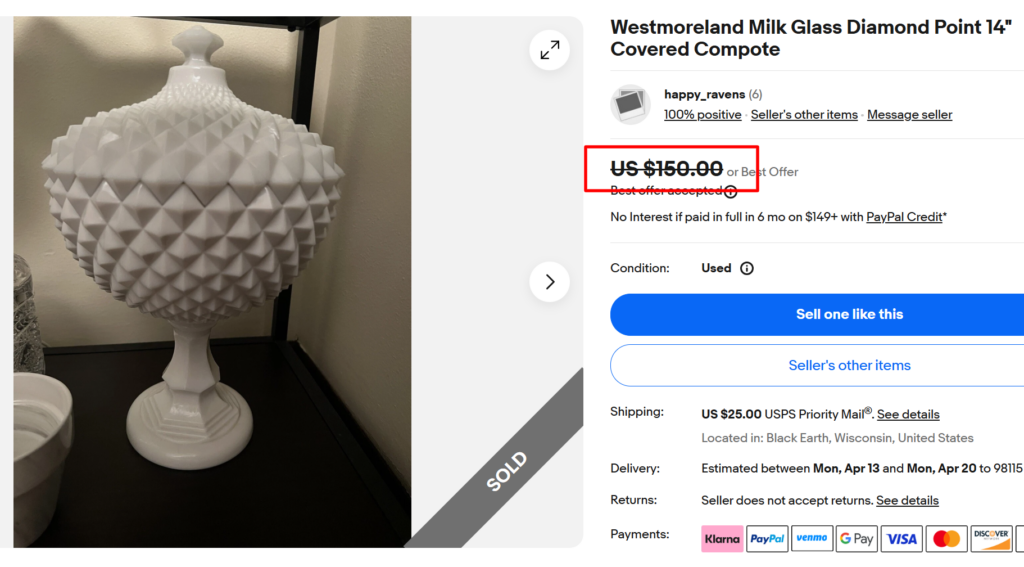Select the Klarna payment icon
The height and width of the screenshot is (567, 1024).
pyautogui.click(x=722, y=539)
